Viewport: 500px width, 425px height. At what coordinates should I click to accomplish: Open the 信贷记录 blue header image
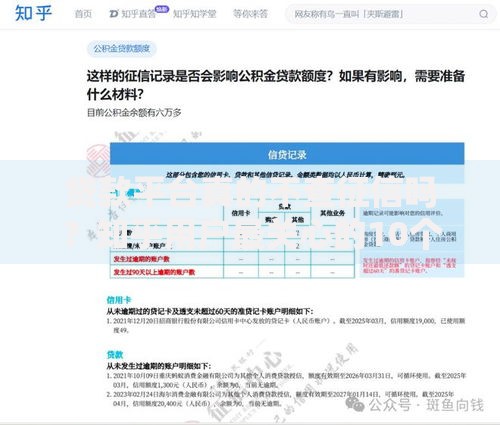[x=287, y=154]
